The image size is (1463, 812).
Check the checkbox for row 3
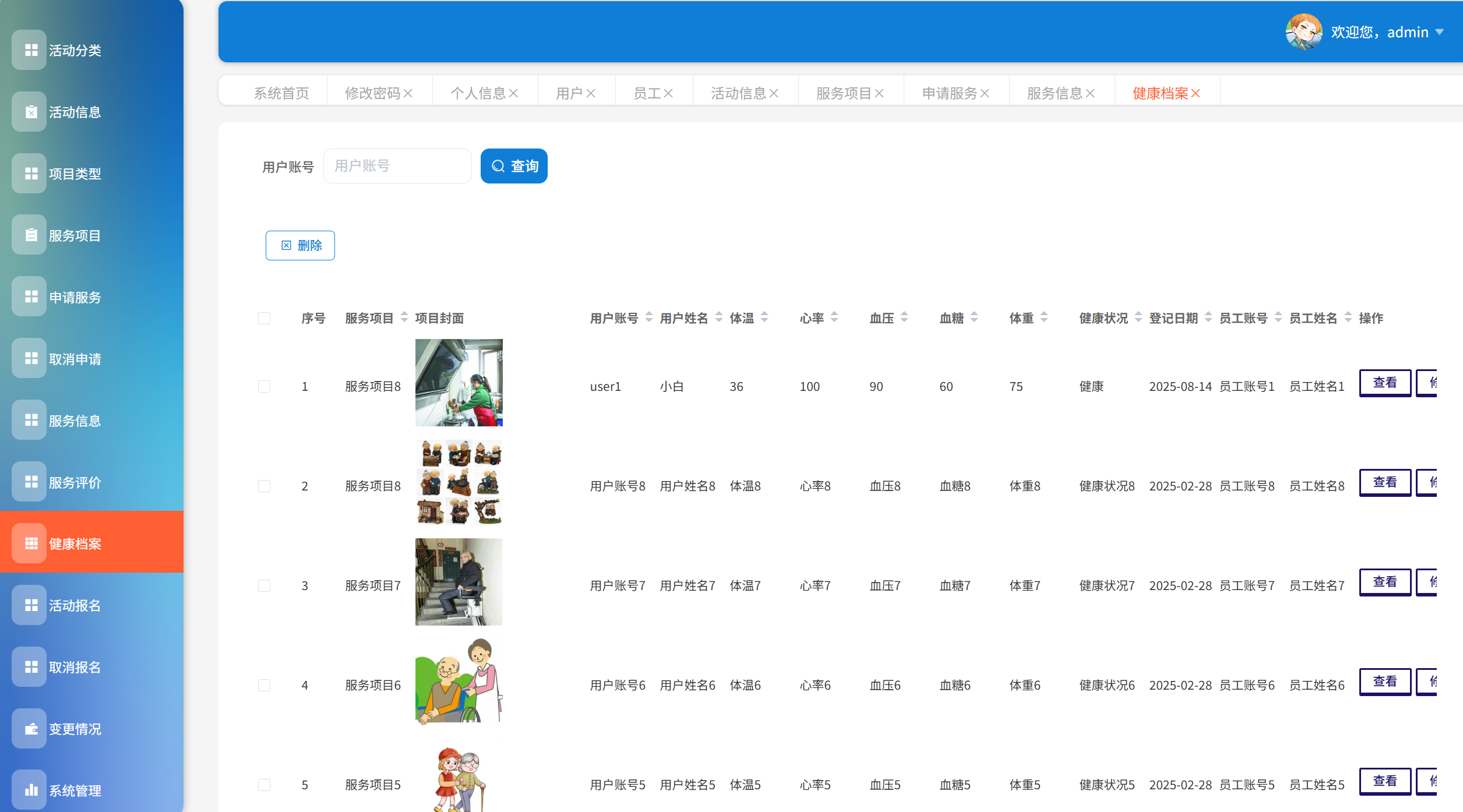point(264,585)
